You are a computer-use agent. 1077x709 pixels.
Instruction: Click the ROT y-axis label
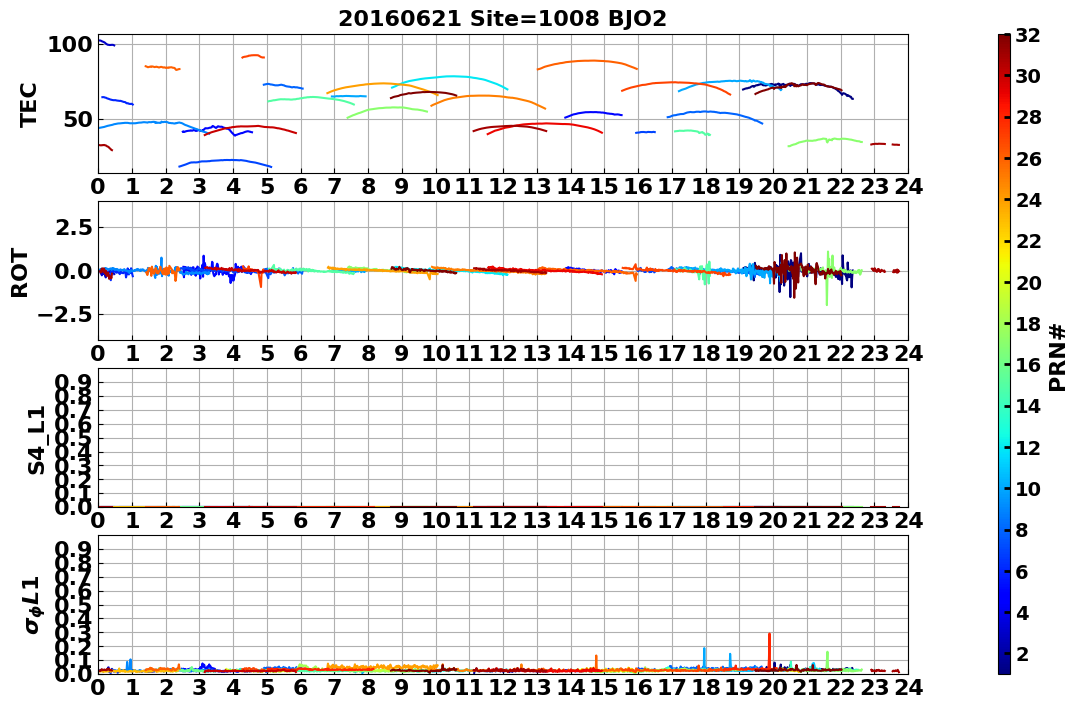(x=20, y=273)
